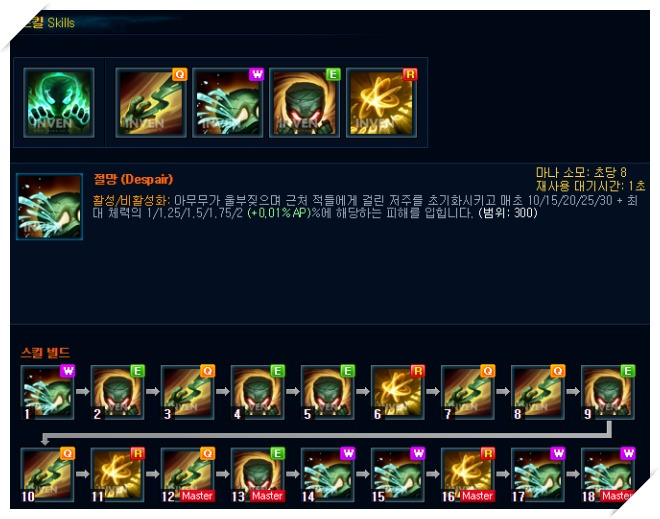Select the R ultimate skill icon in top row
660x519 pixels.
(x=381, y=103)
